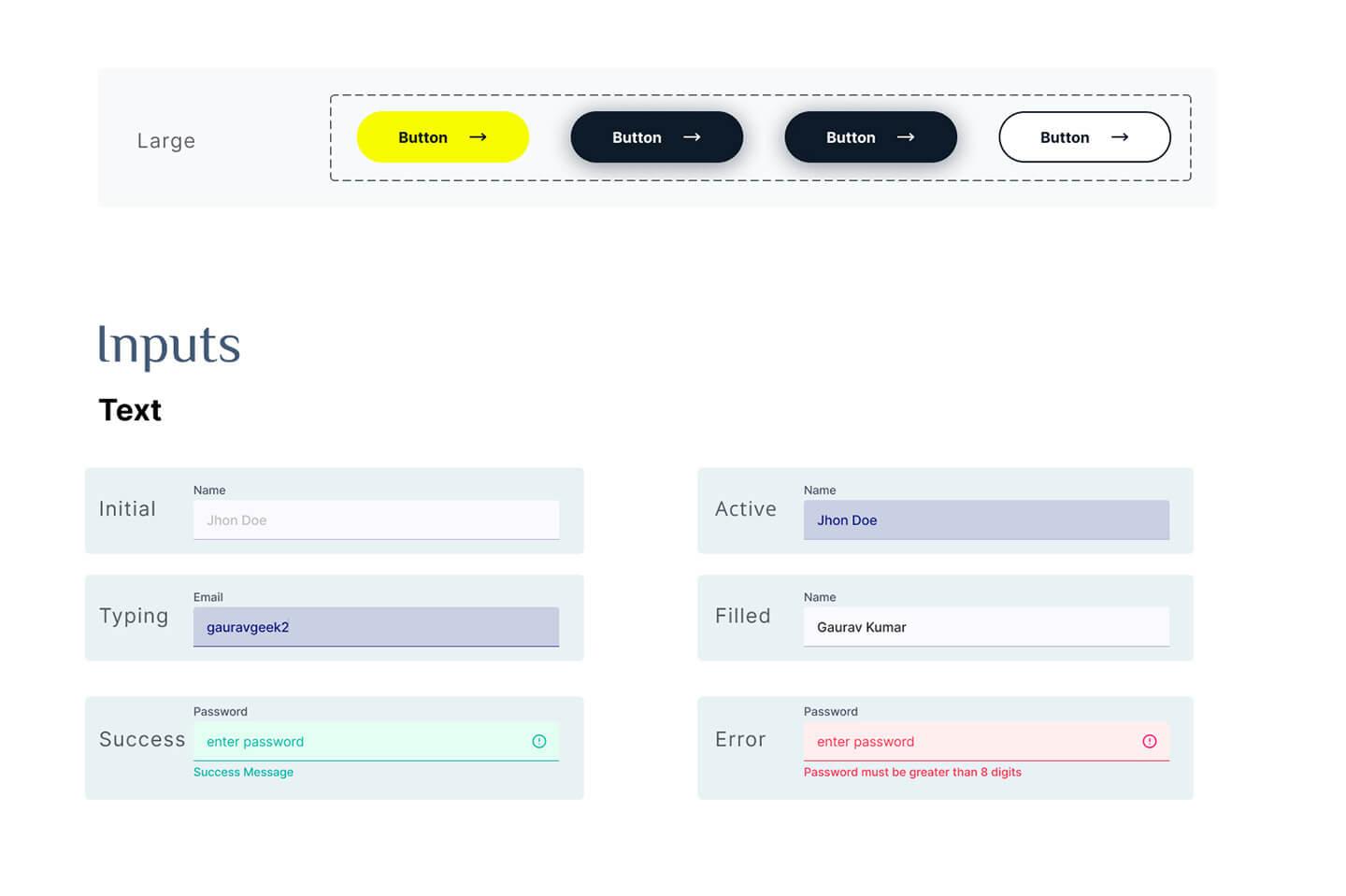
Task: Click the 'Password must be greater than 8 digits' error text
Action: click(x=912, y=773)
